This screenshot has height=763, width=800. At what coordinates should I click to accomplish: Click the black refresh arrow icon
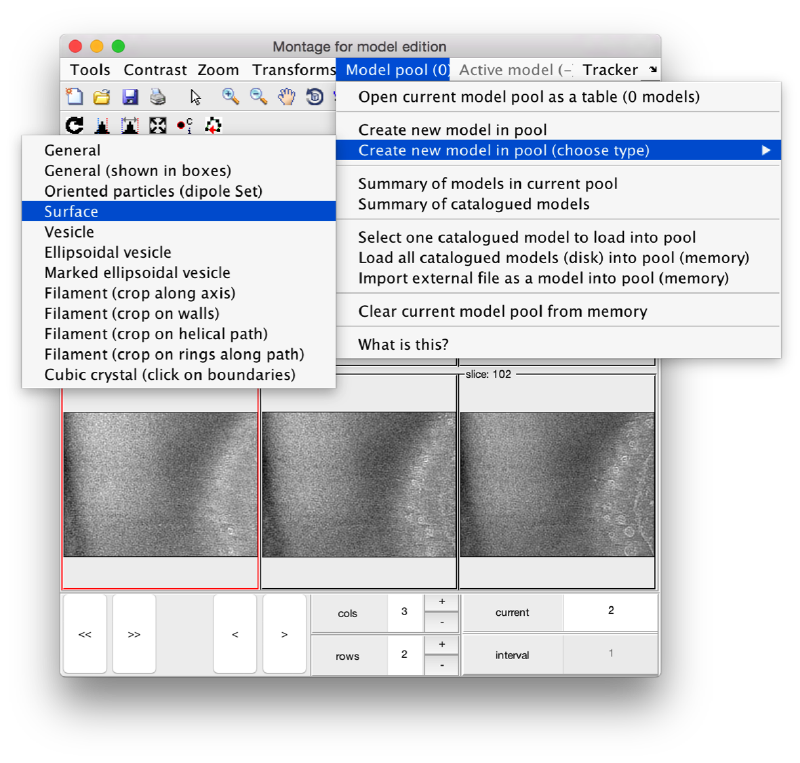pos(74,125)
